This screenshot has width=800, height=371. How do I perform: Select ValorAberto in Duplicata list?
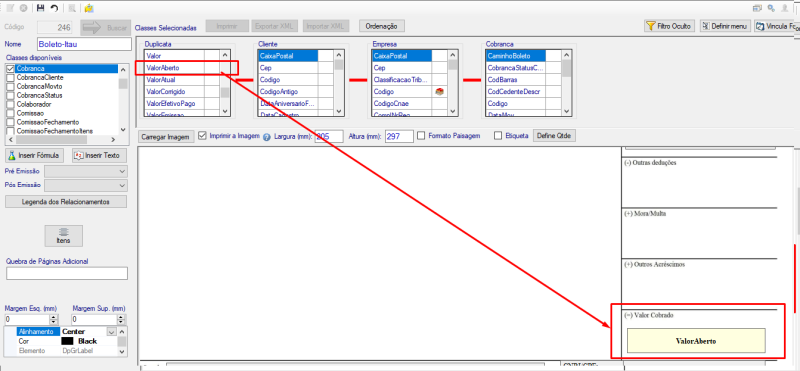point(173,67)
